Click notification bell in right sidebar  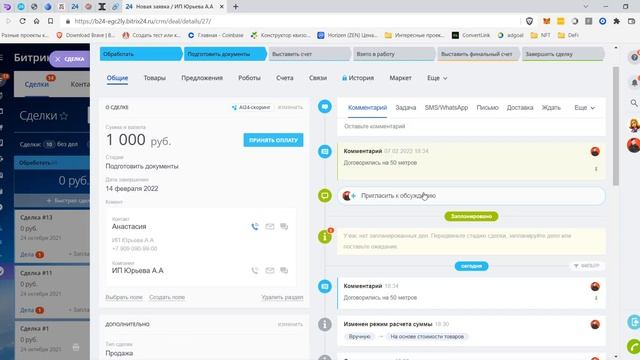coord(635,82)
